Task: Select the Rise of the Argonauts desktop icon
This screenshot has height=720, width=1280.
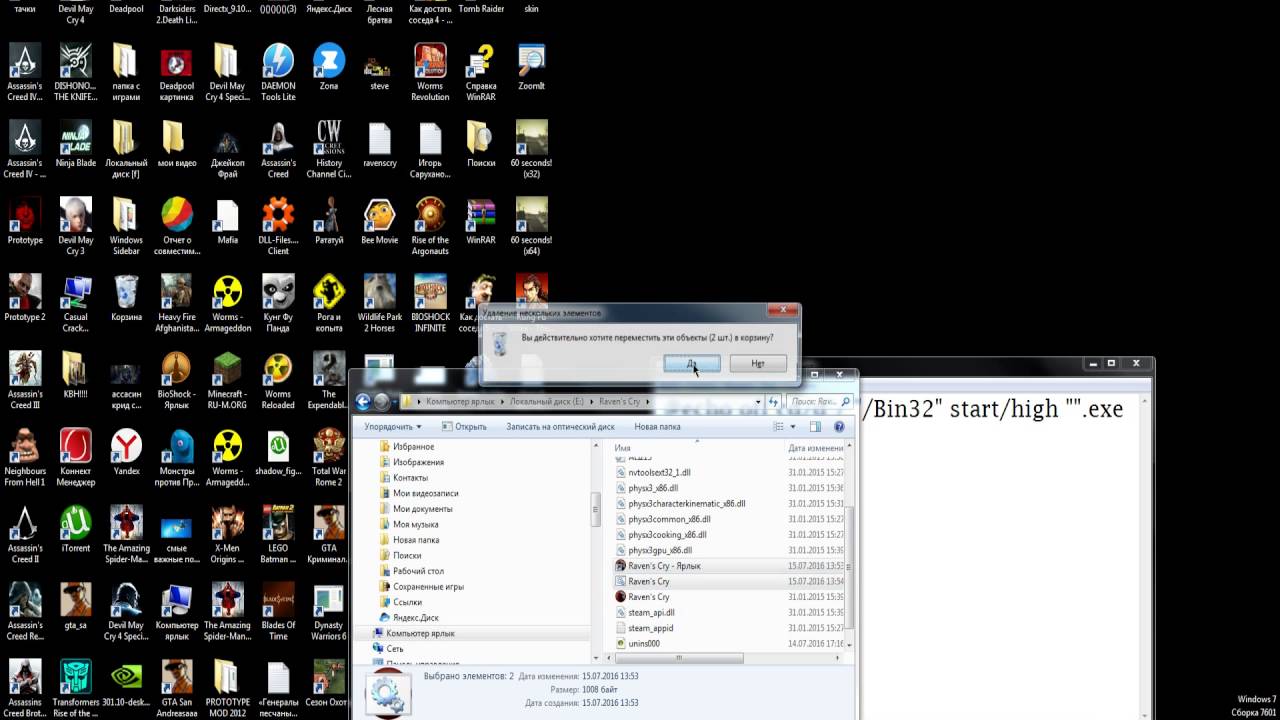Action: tap(430, 227)
